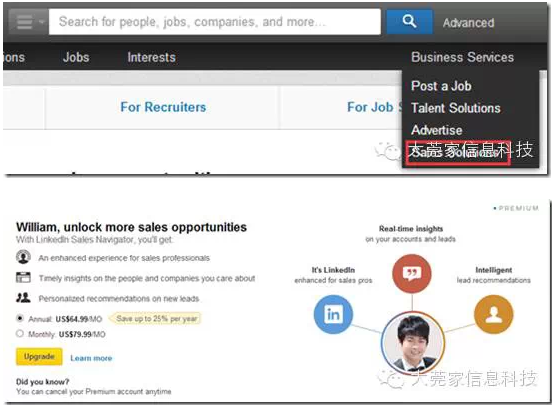Click the orange person lead recommendations icon
This screenshot has width=552, height=405.
pyautogui.click(x=494, y=314)
